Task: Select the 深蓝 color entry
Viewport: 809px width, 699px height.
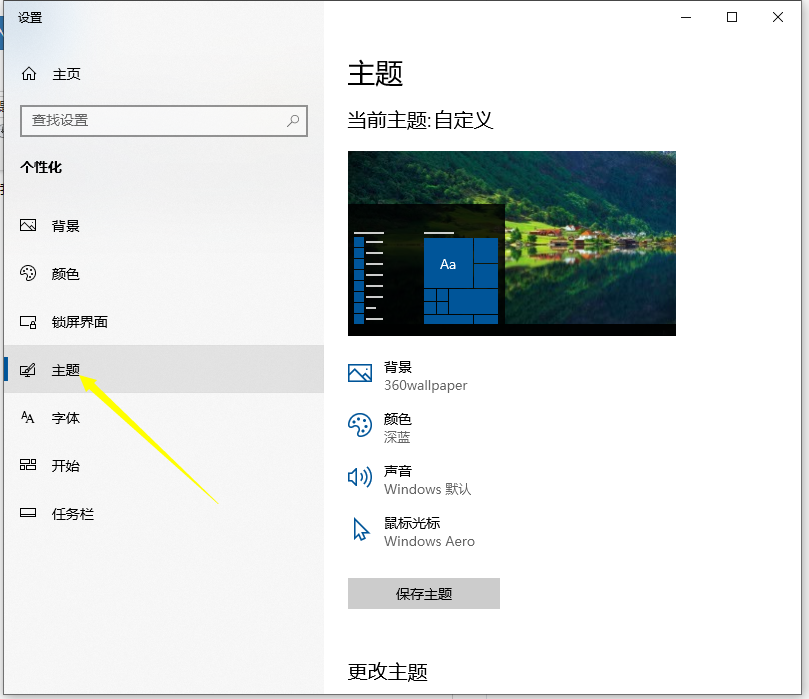Action: tap(396, 436)
